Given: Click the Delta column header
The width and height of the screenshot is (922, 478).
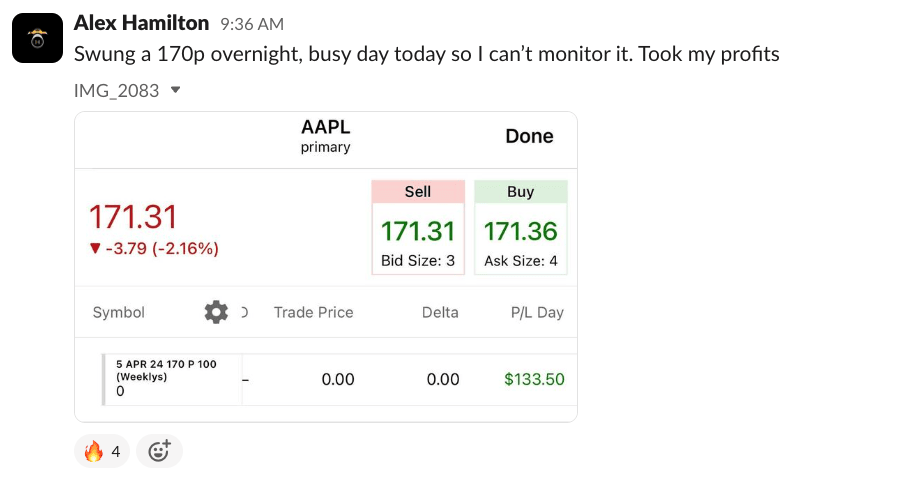Looking at the screenshot, I should click(x=440, y=312).
